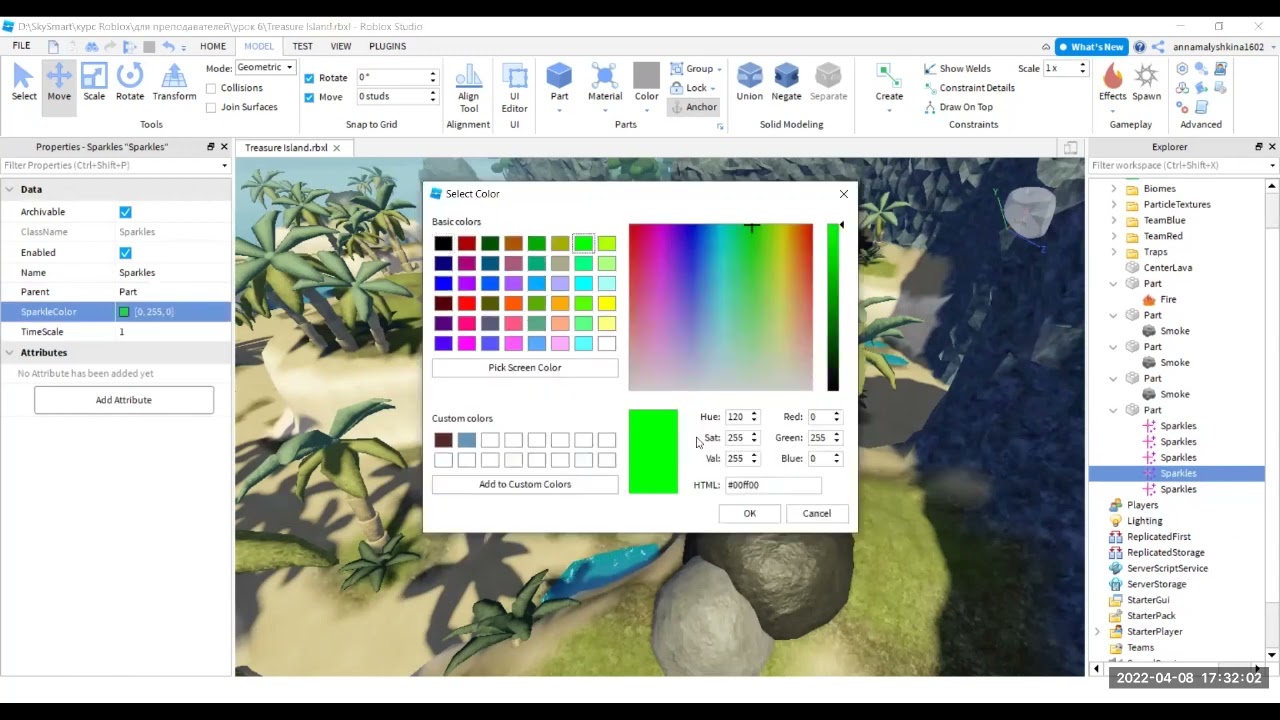Open the FILE menu
Screen dimensions: 1280x720
[21, 46]
